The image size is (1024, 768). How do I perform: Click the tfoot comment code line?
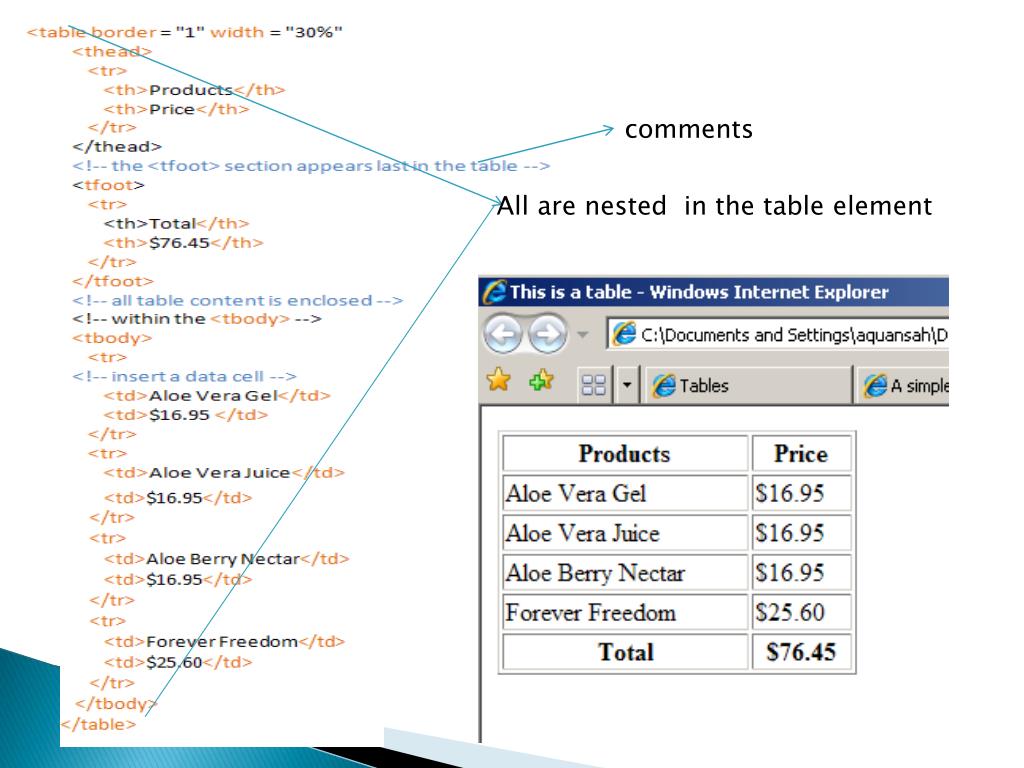coord(311,166)
